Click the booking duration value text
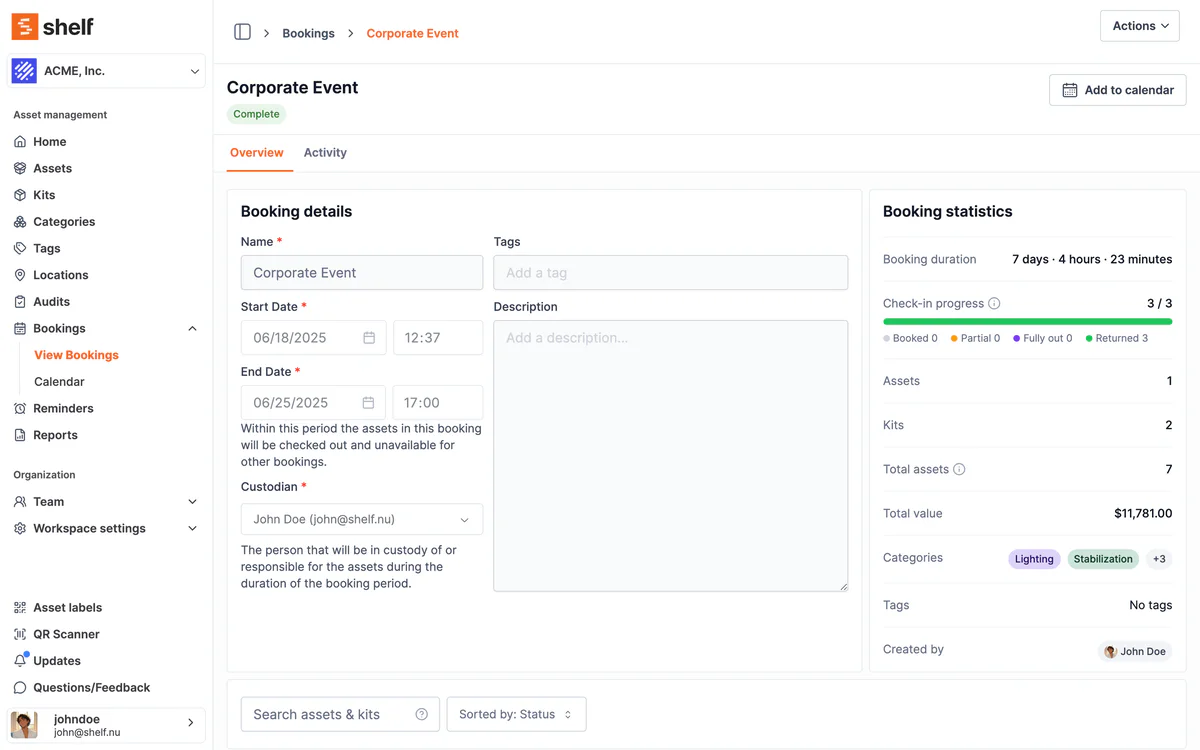The height and width of the screenshot is (750, 1200). 1092,259
